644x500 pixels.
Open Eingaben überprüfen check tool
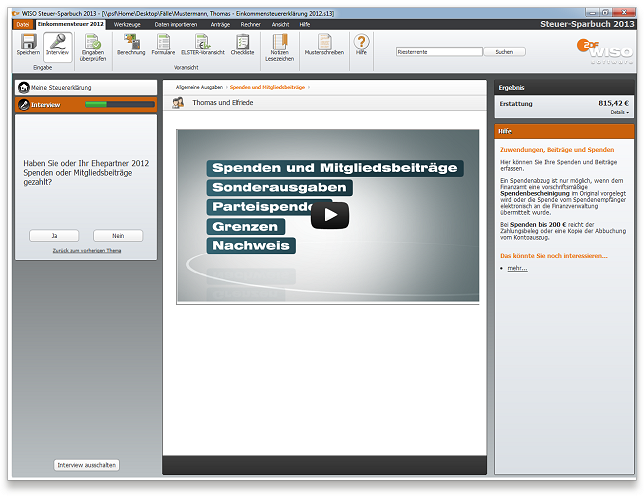(x=92, y=46)
